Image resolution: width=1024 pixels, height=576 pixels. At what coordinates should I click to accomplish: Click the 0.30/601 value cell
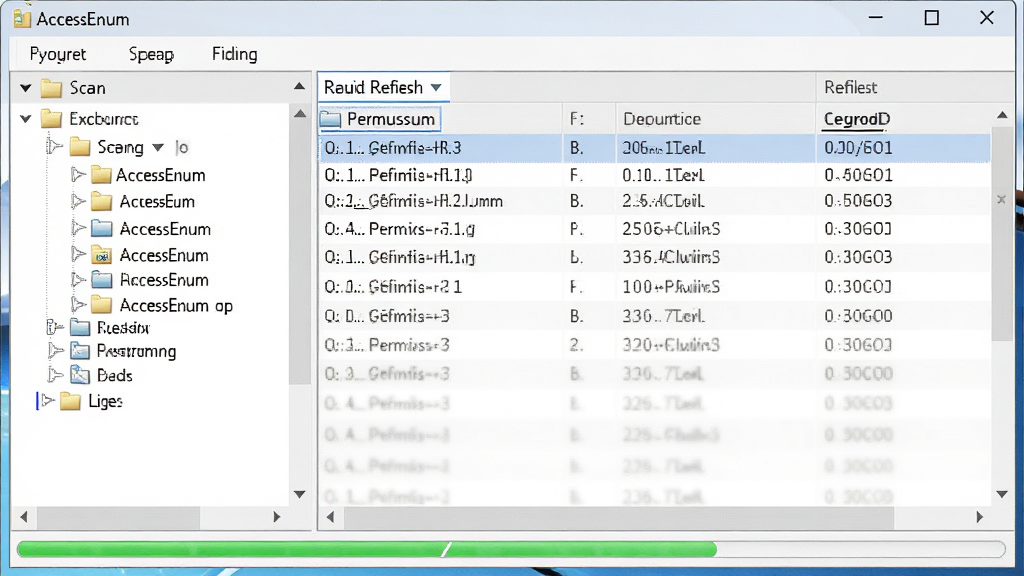pos(858,148)
